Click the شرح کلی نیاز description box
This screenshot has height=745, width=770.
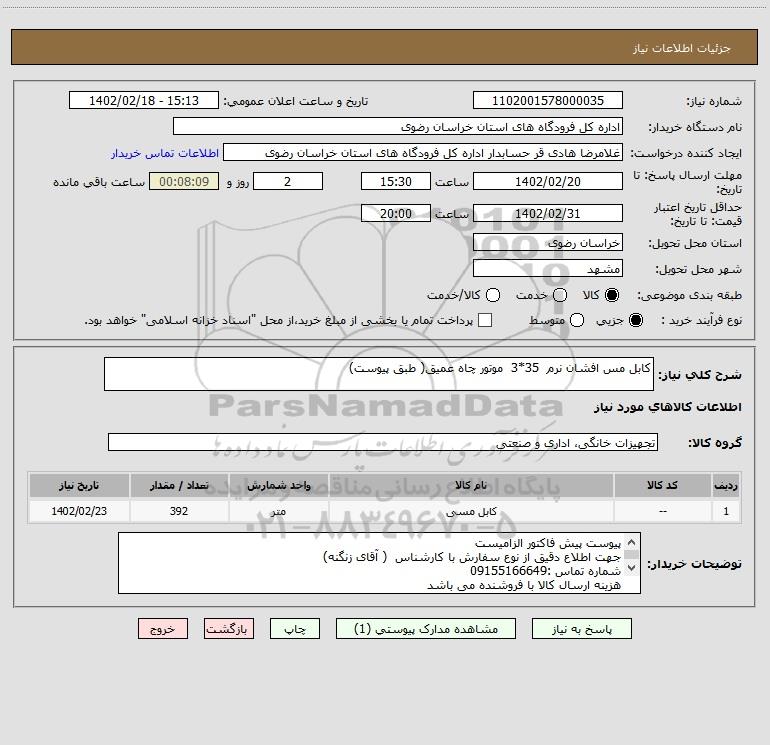pos(379,374)
